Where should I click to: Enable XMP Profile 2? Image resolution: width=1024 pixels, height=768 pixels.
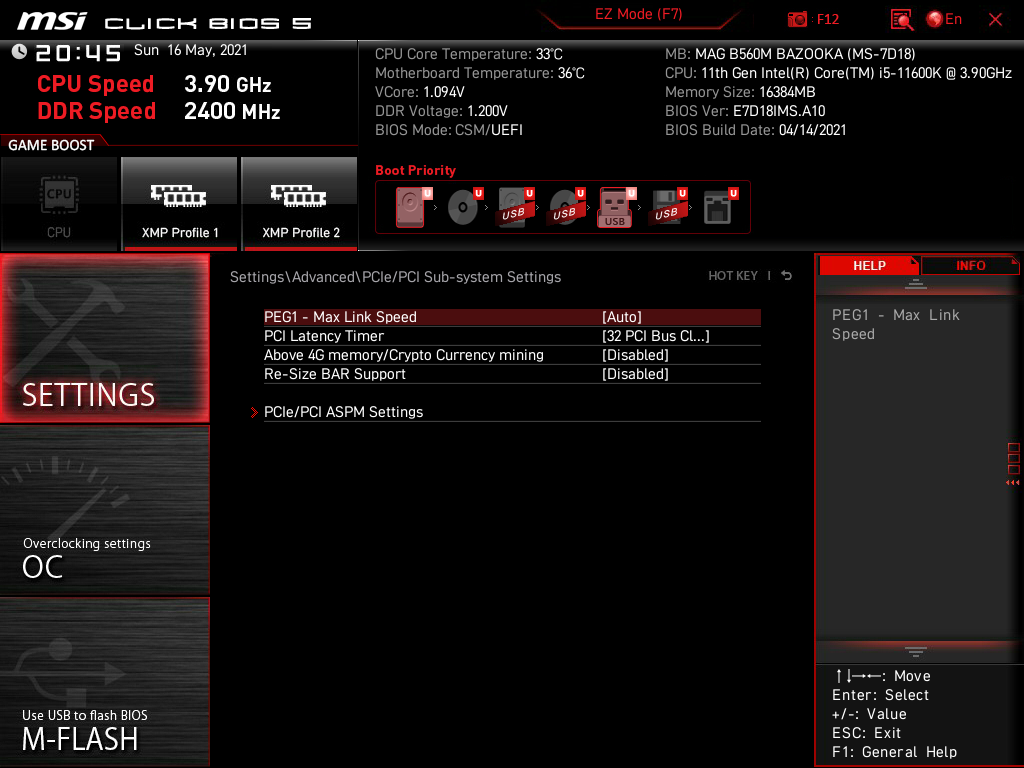click(300, 204)
